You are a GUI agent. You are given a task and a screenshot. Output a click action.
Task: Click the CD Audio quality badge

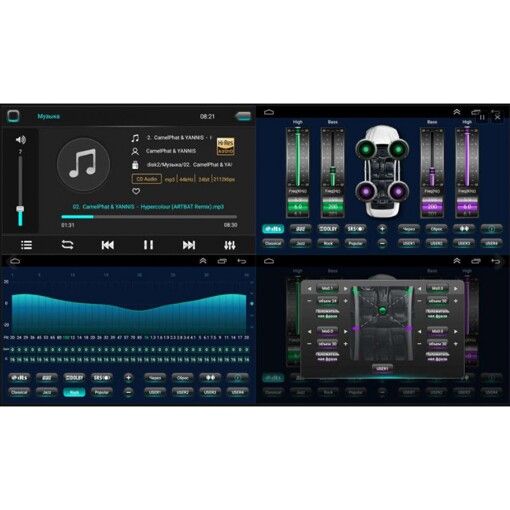[x=147, y=179]
